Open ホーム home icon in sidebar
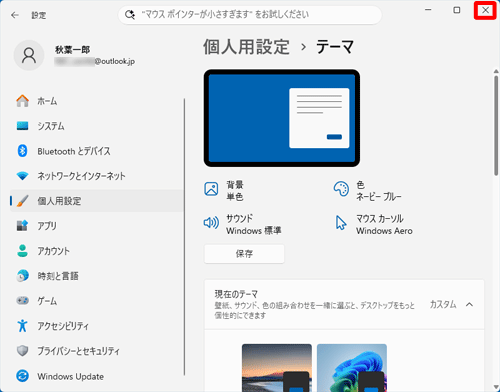Image resolution: width=500 pixels, height=392 pixels. point(22,101)
